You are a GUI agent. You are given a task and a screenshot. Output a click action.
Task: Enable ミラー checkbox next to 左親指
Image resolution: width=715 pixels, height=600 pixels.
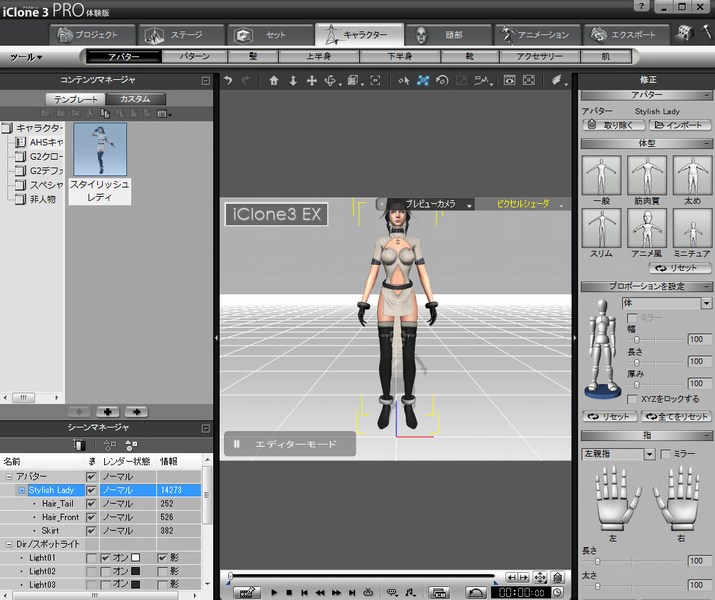pos(666,454)
